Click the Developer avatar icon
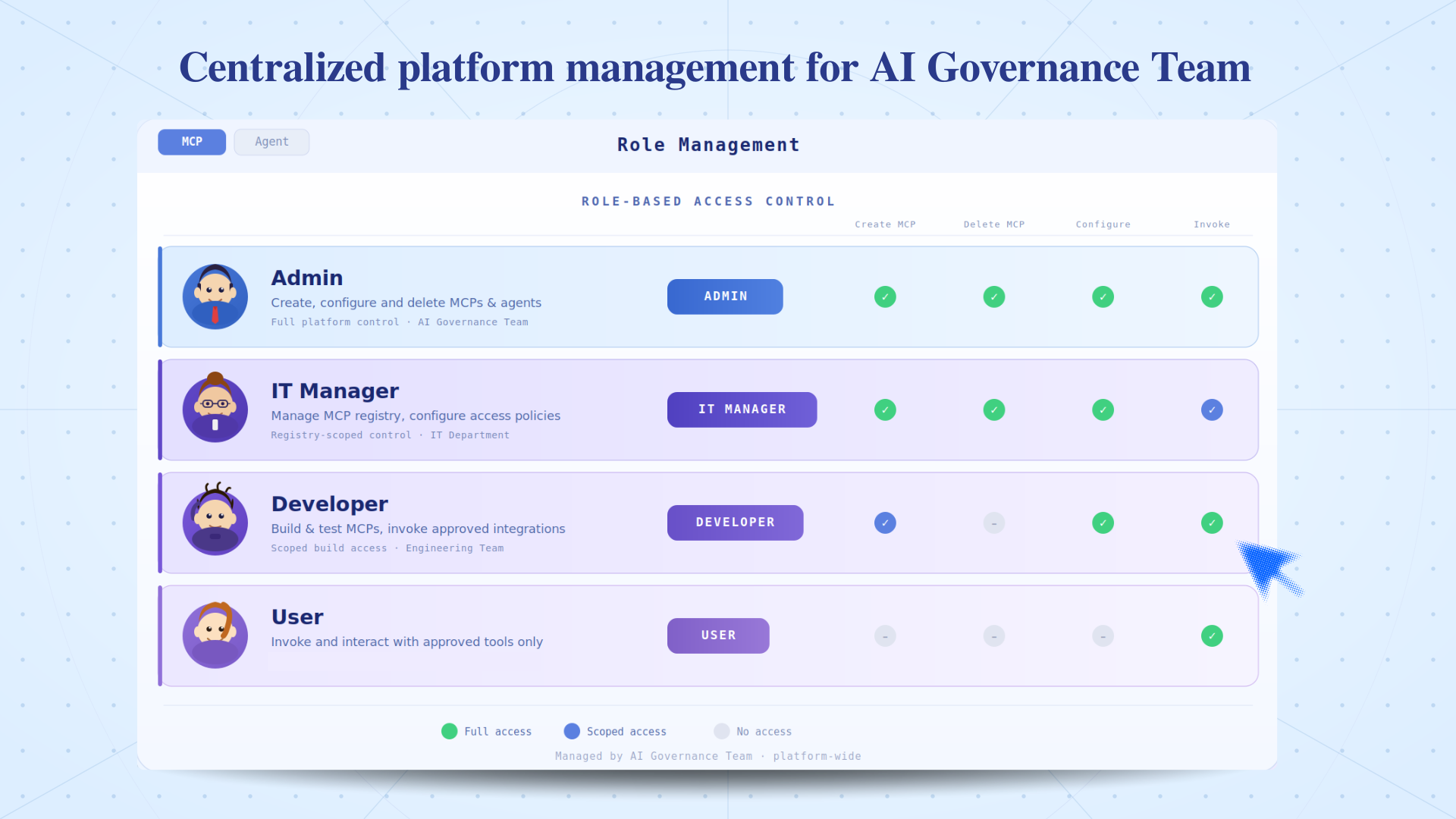 [215, 519]
